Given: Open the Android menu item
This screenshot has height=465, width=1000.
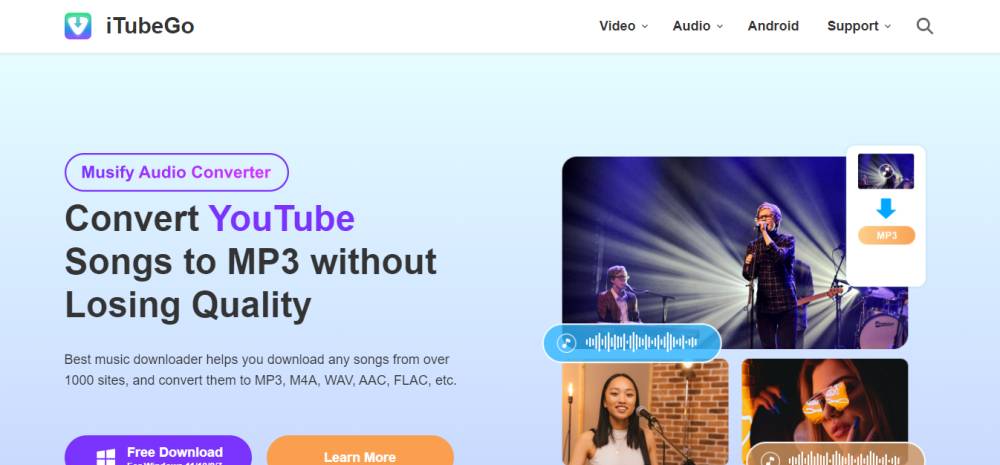Looking at the screenshot, I should [773, 26].
